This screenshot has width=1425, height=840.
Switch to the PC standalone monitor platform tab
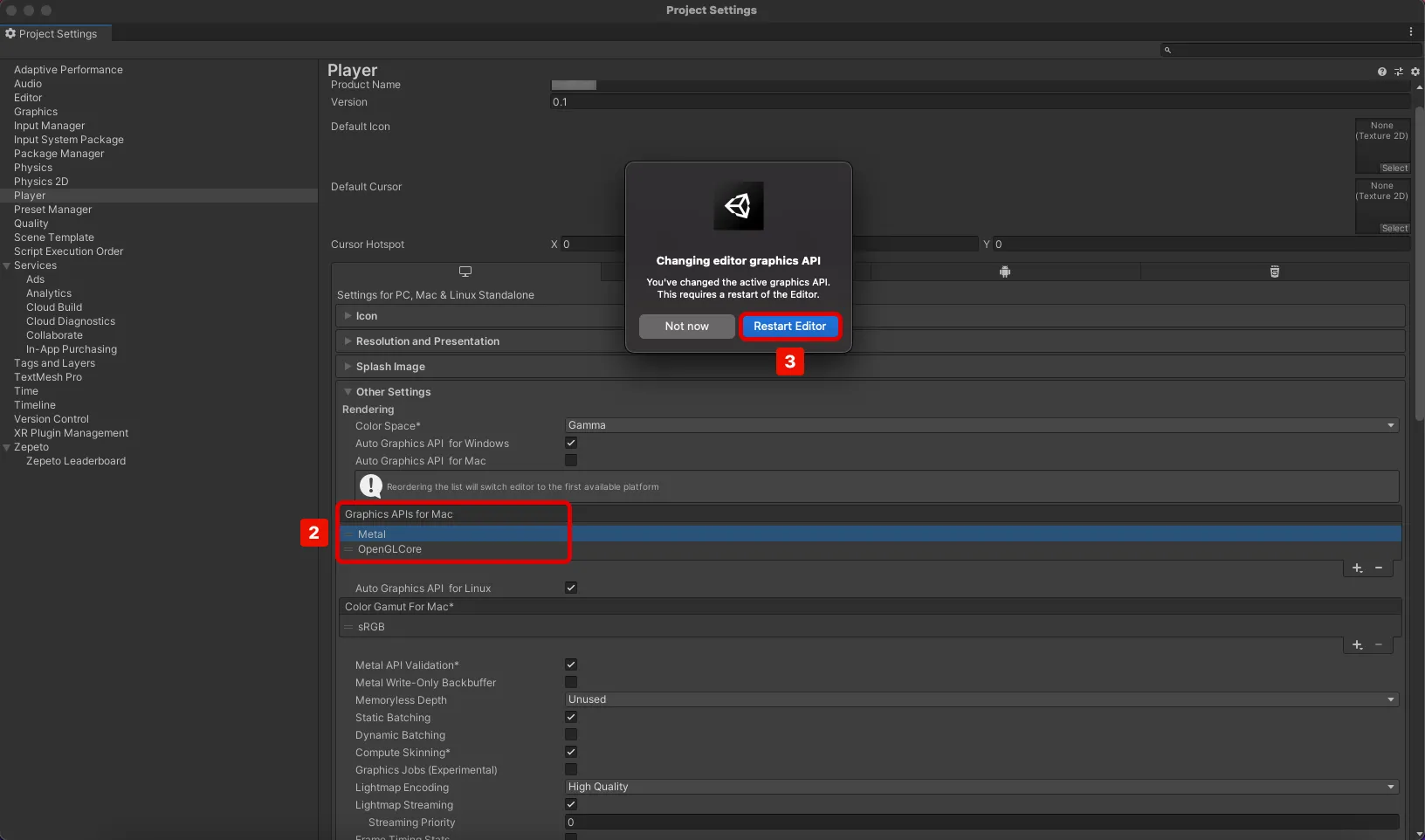point(465,272)
